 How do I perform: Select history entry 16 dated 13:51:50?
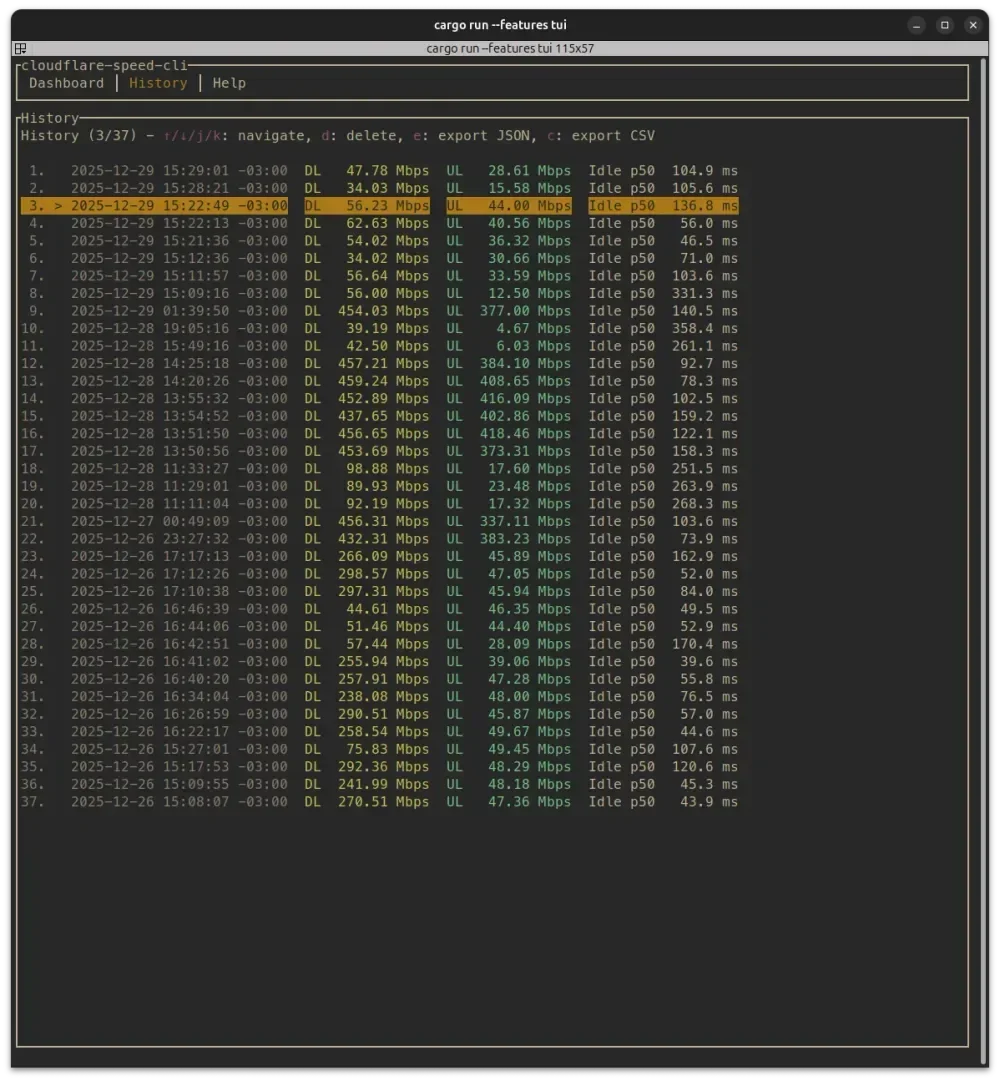pos(380,434)
